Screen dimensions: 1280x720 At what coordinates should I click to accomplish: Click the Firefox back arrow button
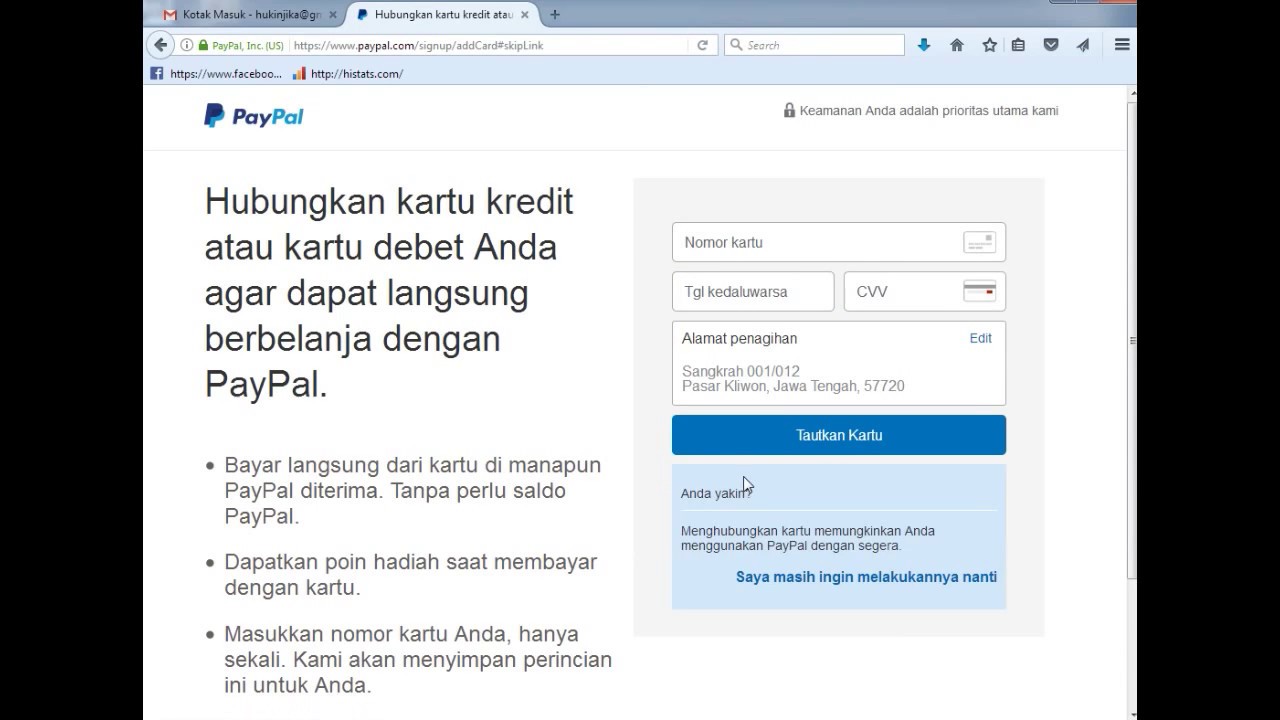coord(160,45)
